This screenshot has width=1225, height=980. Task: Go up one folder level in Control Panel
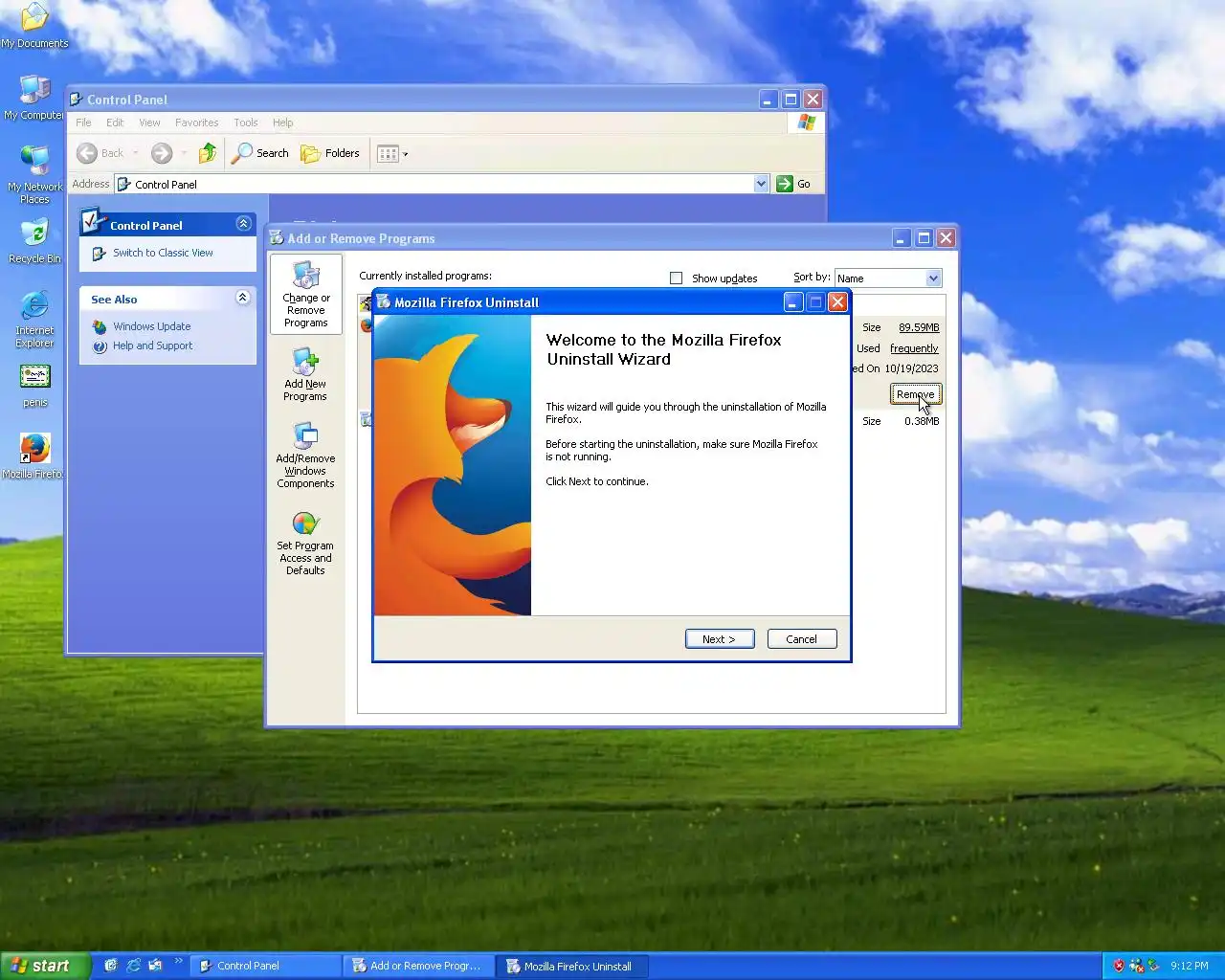click(208, 153)
